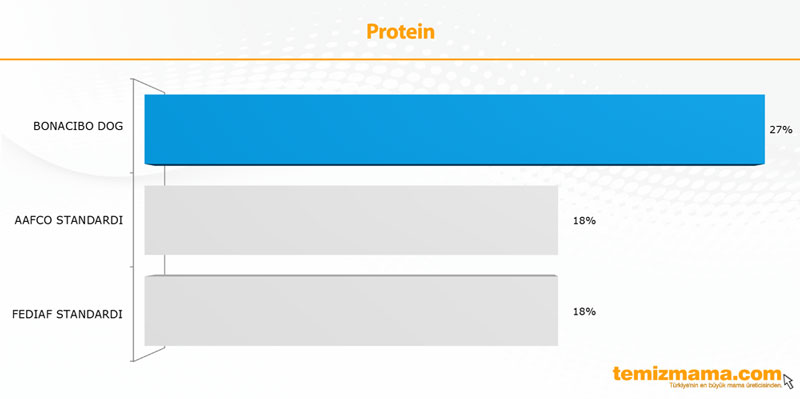Click the orange divider line under the title
This screenshot has height=399, width=800.
400,59
